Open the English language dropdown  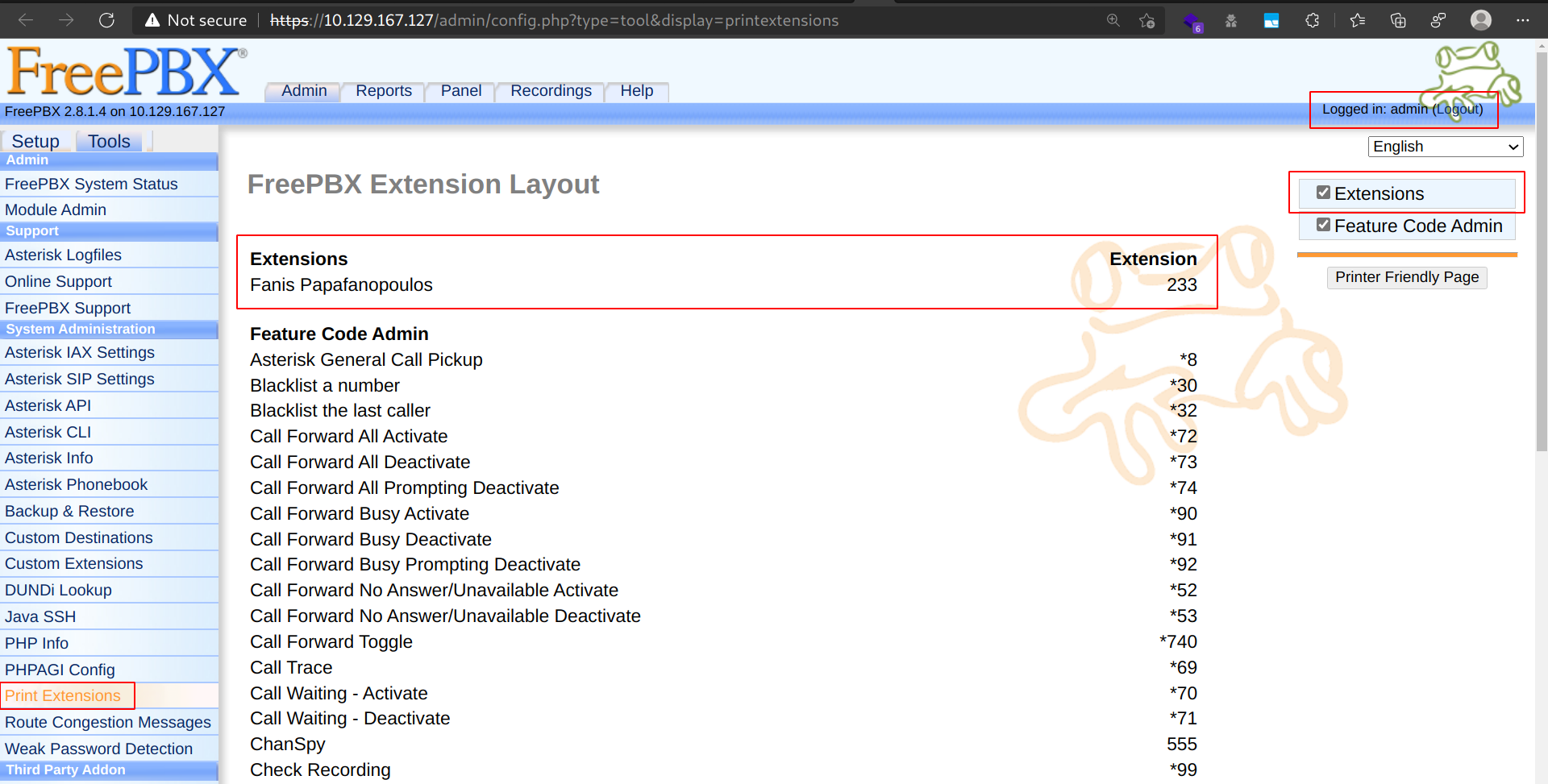(x=1445, y=147)
